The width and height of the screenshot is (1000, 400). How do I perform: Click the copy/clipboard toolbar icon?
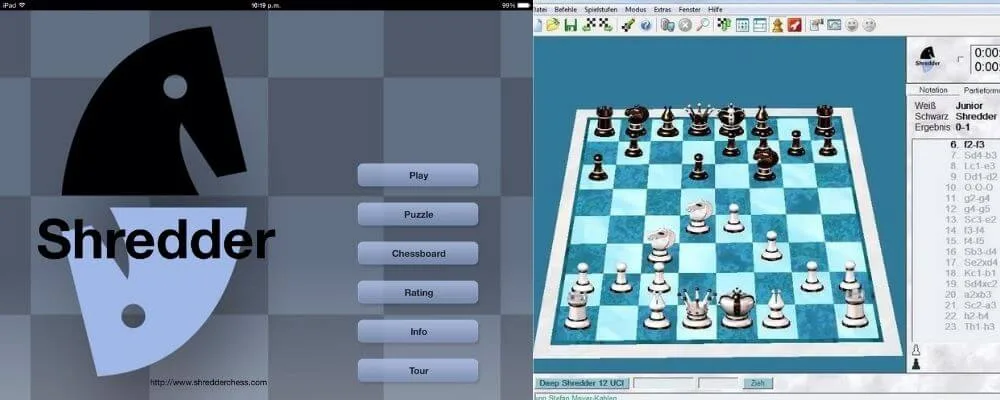pyautogui.click(x=667, y=25)
